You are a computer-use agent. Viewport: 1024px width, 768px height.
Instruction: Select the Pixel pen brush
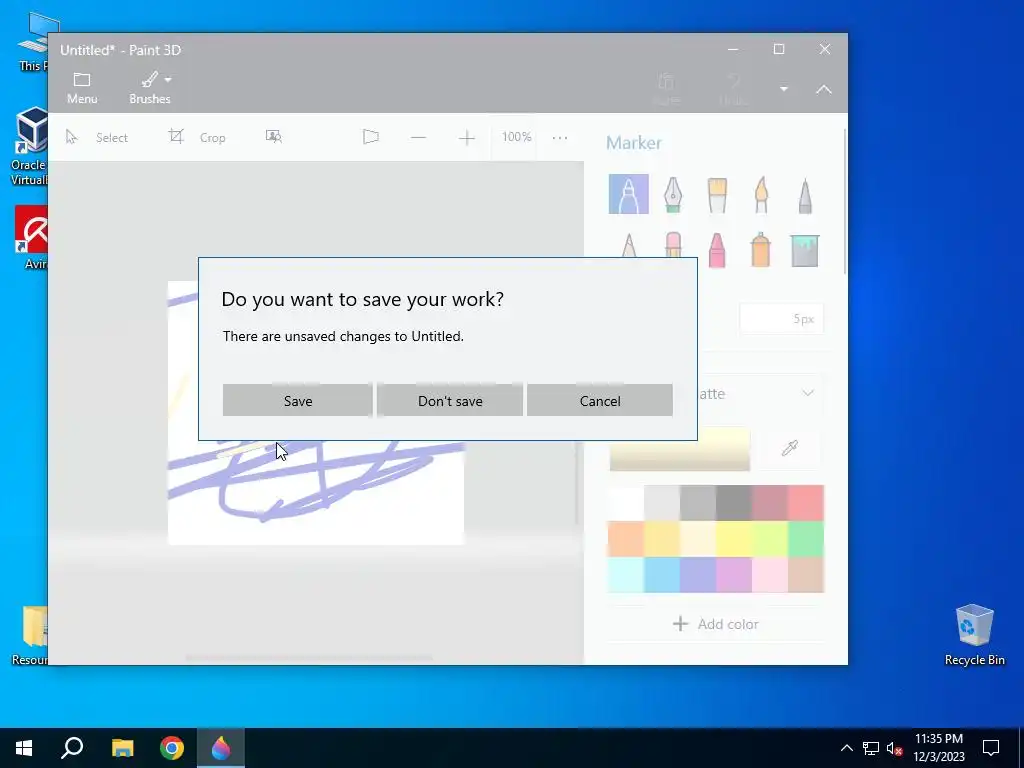pos(805,194)
